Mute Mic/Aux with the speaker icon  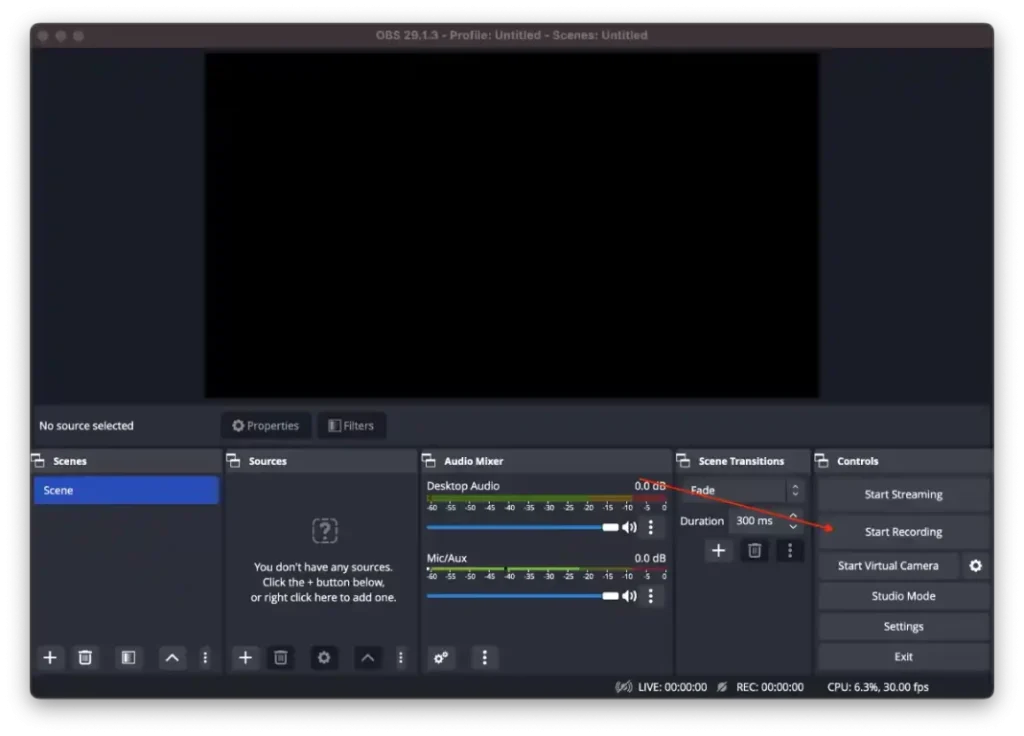[630, 596]
